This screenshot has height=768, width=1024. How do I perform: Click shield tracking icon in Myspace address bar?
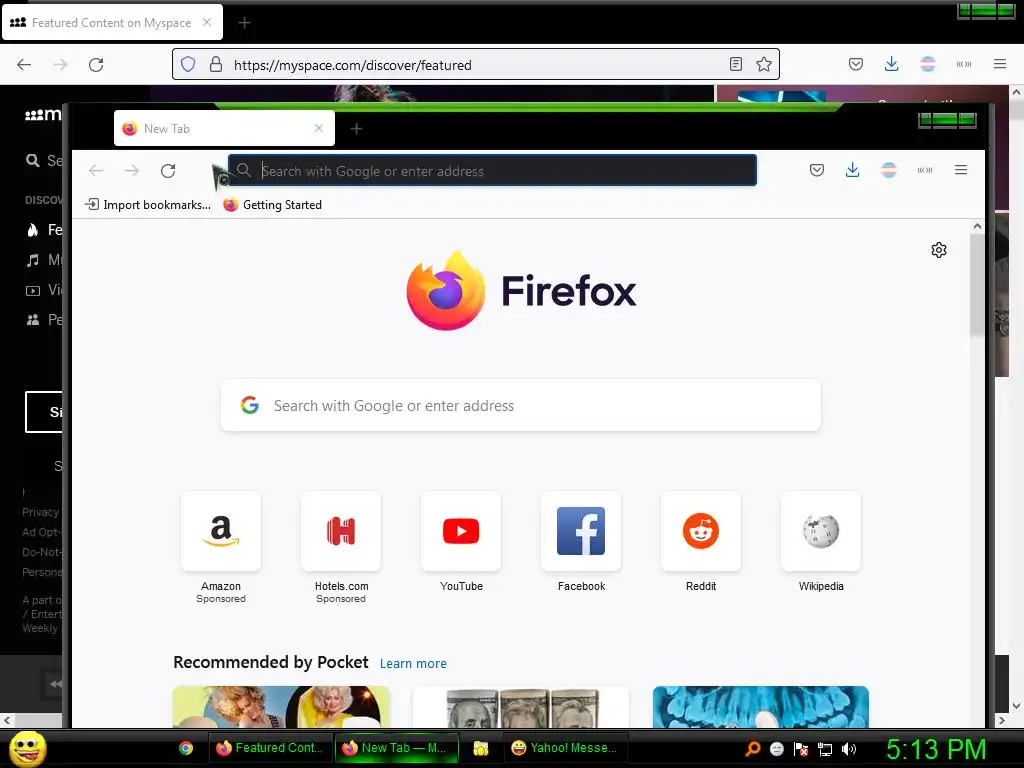pos(188,64)
